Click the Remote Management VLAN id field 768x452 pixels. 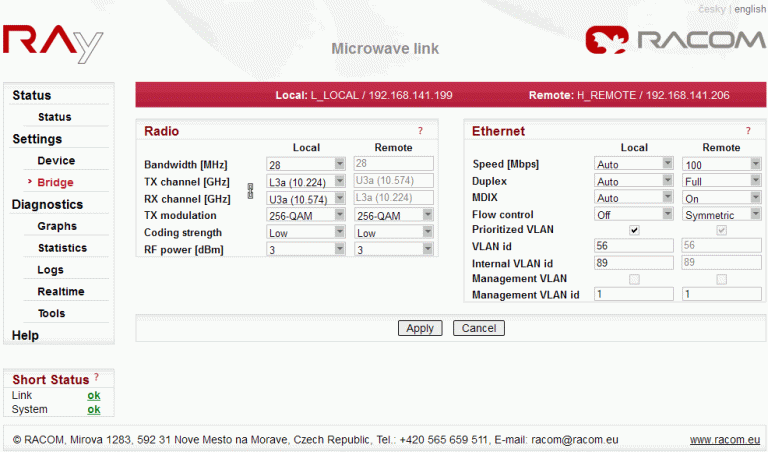tap(722, 294)
